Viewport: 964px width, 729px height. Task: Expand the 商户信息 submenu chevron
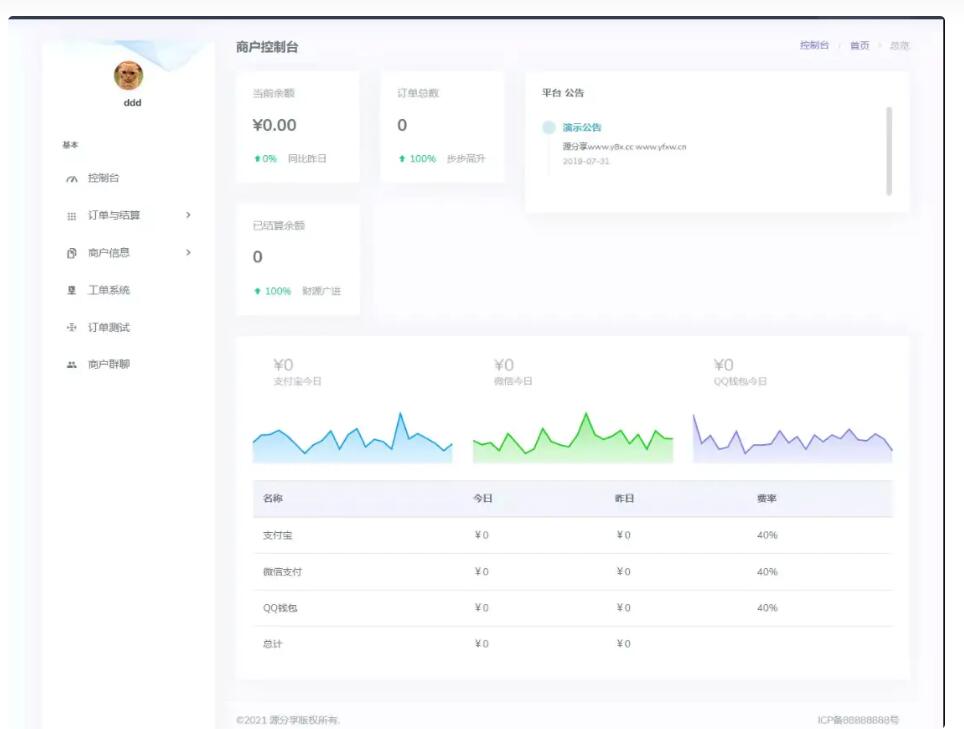[188, 253]
